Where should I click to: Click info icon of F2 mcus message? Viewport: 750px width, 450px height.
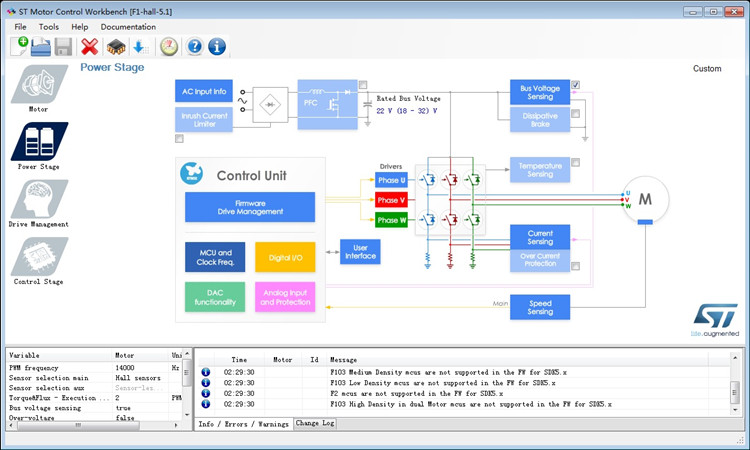(x=206, y=393)
